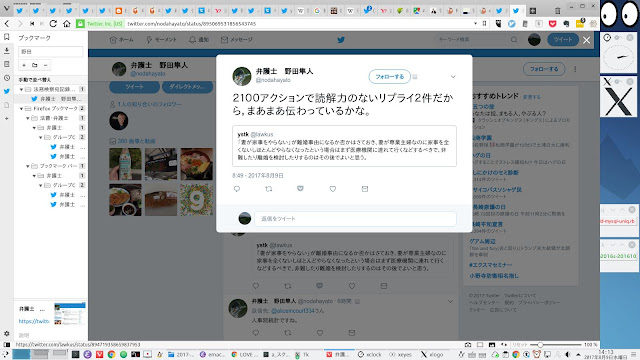Screen dimensions: 640x360
Task: Open the @nodahayato handle in dialog
Action: pyautogui.click(x=273, y=80)
